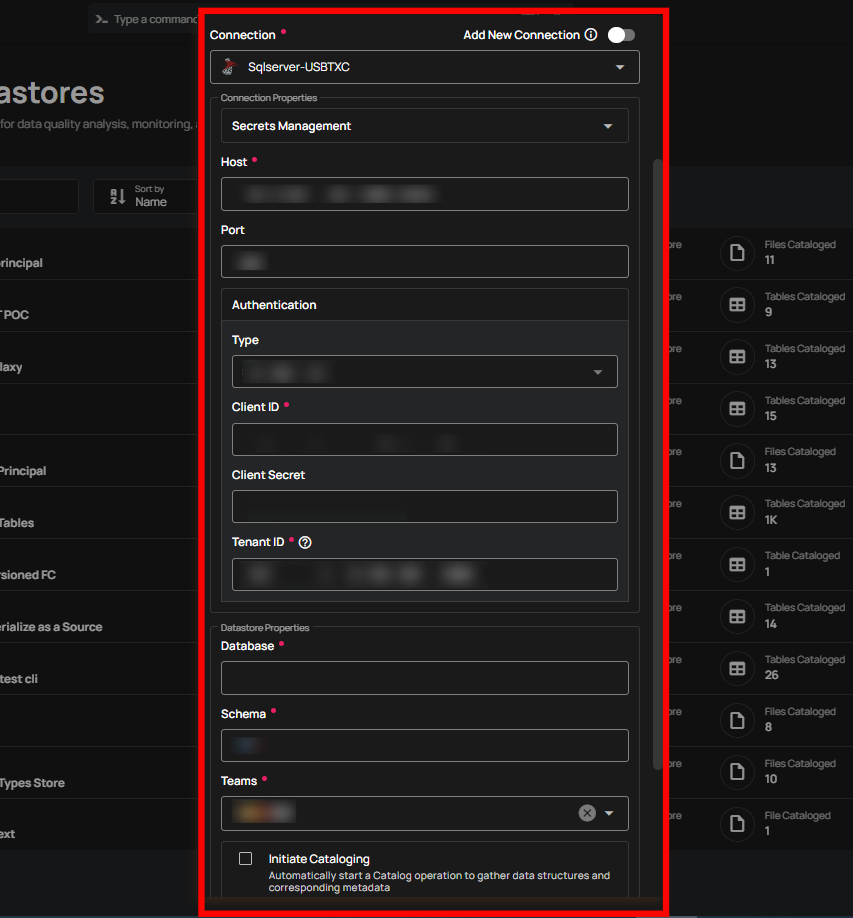Open the Authentication Type dropdown

point(597,371)
